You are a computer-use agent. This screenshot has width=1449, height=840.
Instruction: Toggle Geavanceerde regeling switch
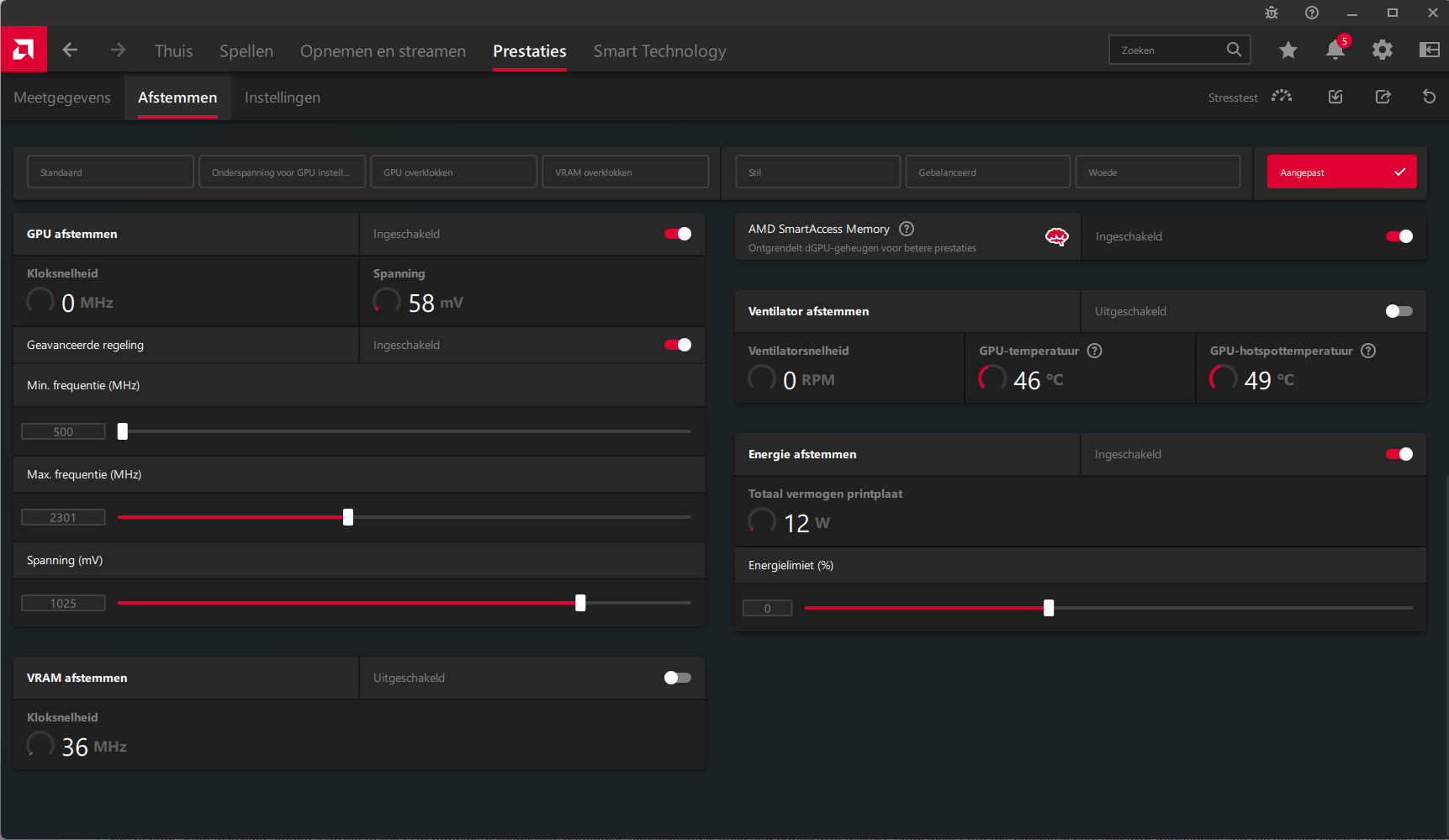click(x=678, y=345)
